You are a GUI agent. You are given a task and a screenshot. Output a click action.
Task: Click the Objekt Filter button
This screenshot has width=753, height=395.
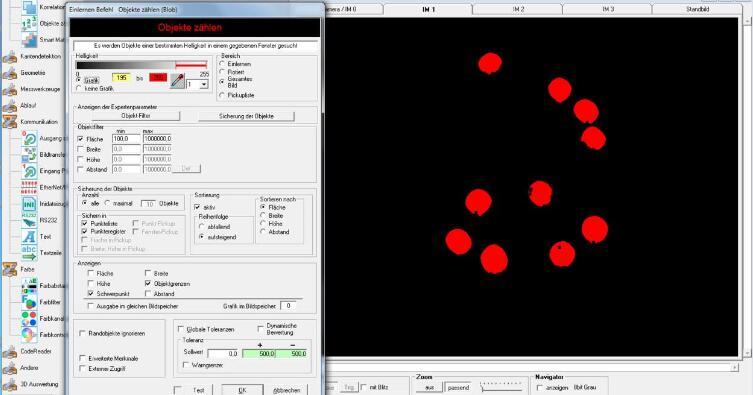click(x=136, y=116)
